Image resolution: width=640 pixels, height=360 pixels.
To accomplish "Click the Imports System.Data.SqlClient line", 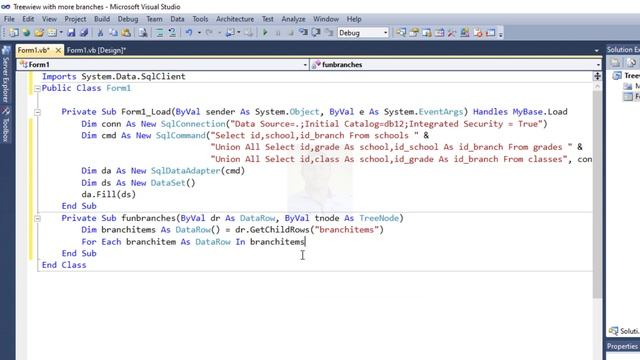I will pos(113,76).
